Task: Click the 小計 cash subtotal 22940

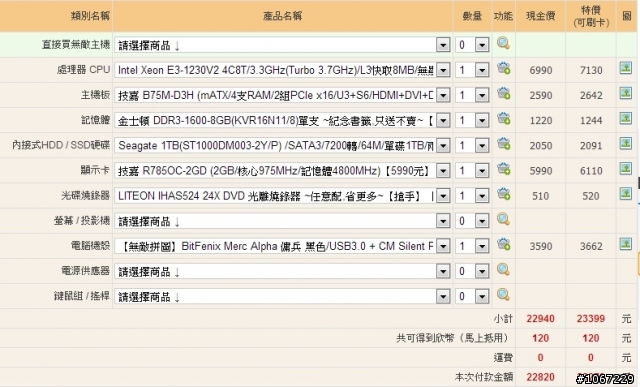Action: (540, 318)
